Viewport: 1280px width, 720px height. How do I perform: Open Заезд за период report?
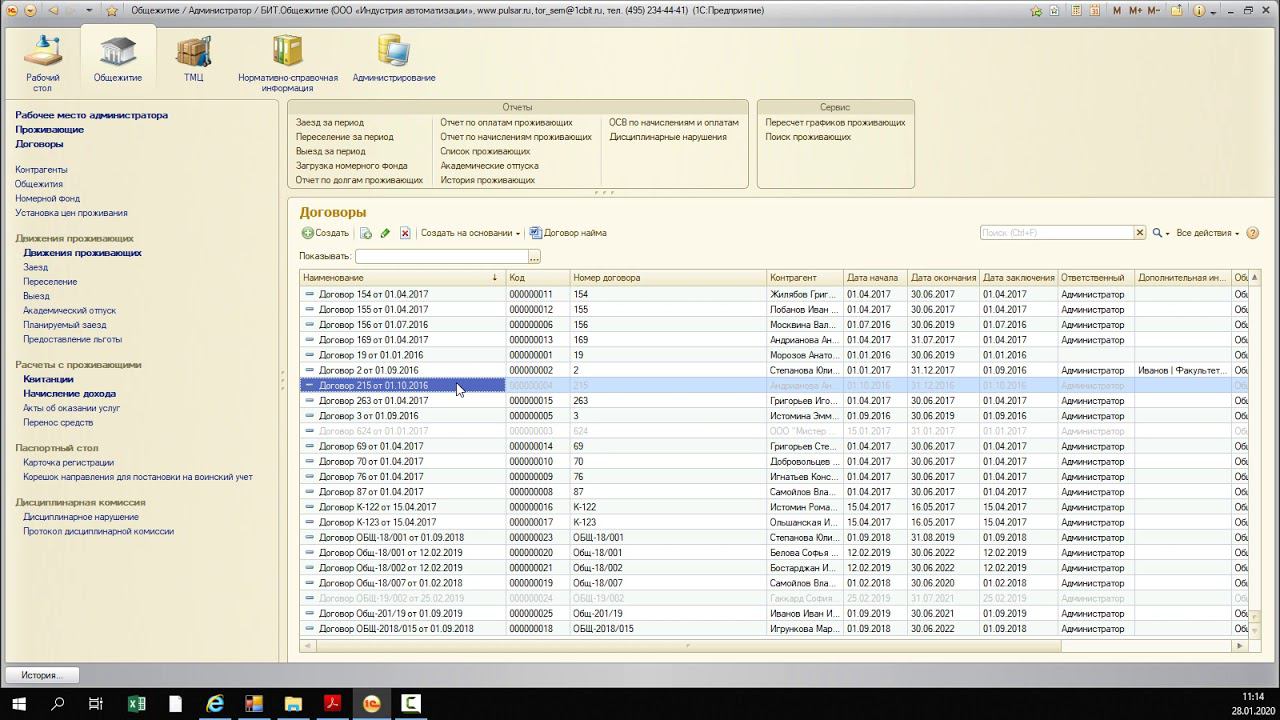click(330, 123)
